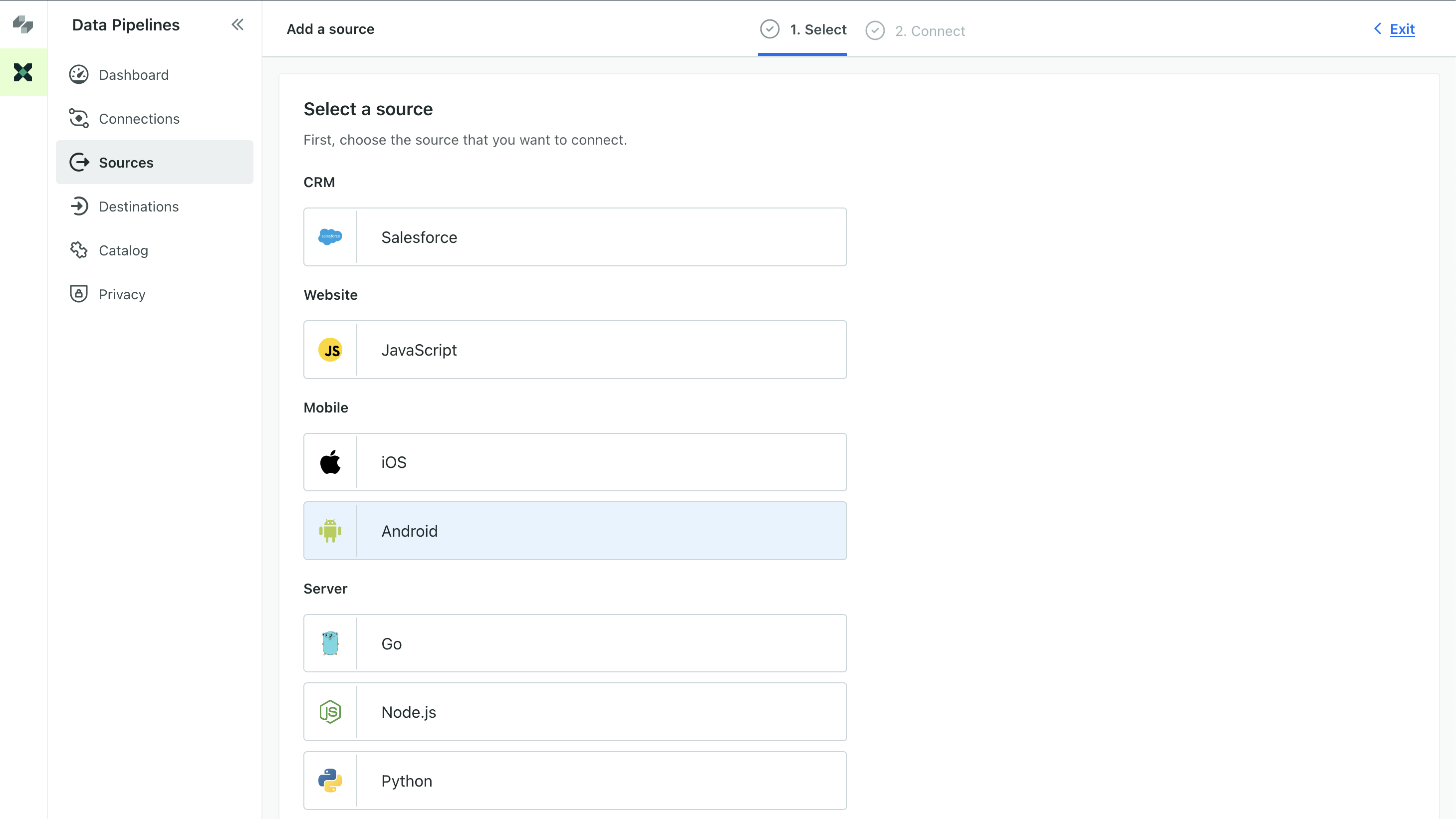Click step 2 Connect circle indicator
The height and width of the screenshot is (819, 1456).
(874, 30)
